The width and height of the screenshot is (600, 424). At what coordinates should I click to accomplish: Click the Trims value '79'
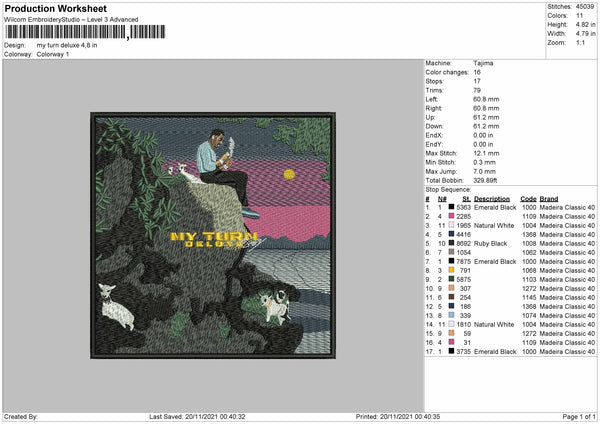point(477,90)
